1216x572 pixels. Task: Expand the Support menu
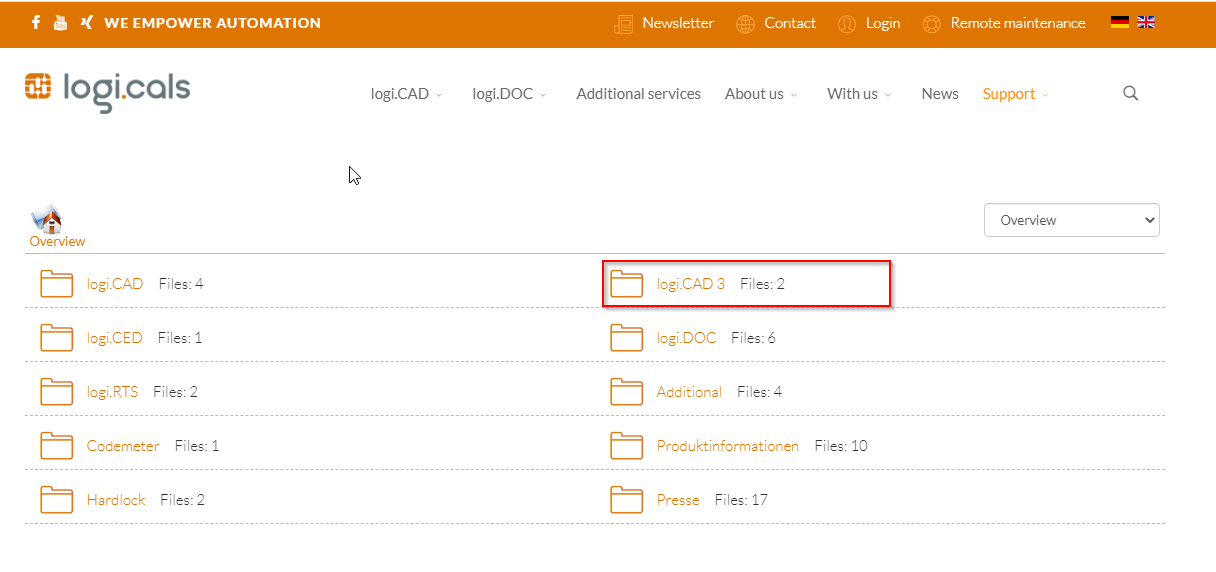click(x=1016, y=94)
